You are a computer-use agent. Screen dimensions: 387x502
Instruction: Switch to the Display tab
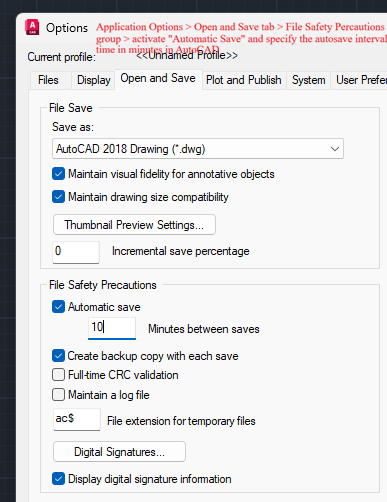pyautogui.click(x=94, y=80)
